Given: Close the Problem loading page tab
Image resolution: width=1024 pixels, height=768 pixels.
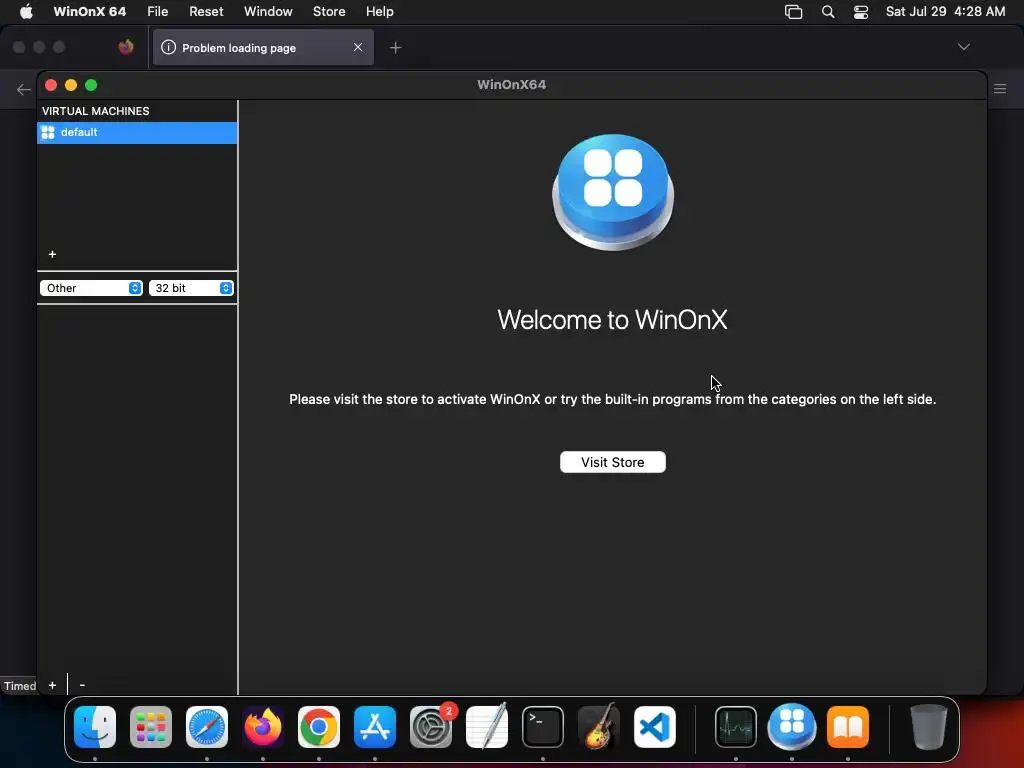Looking at the screenshot, I should (x=358, y=47).
